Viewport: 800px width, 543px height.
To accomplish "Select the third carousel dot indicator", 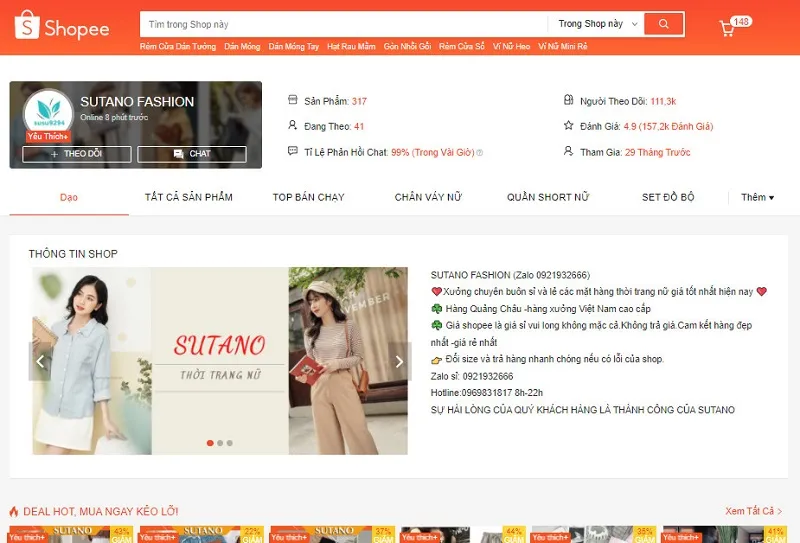I will [230, 443].
